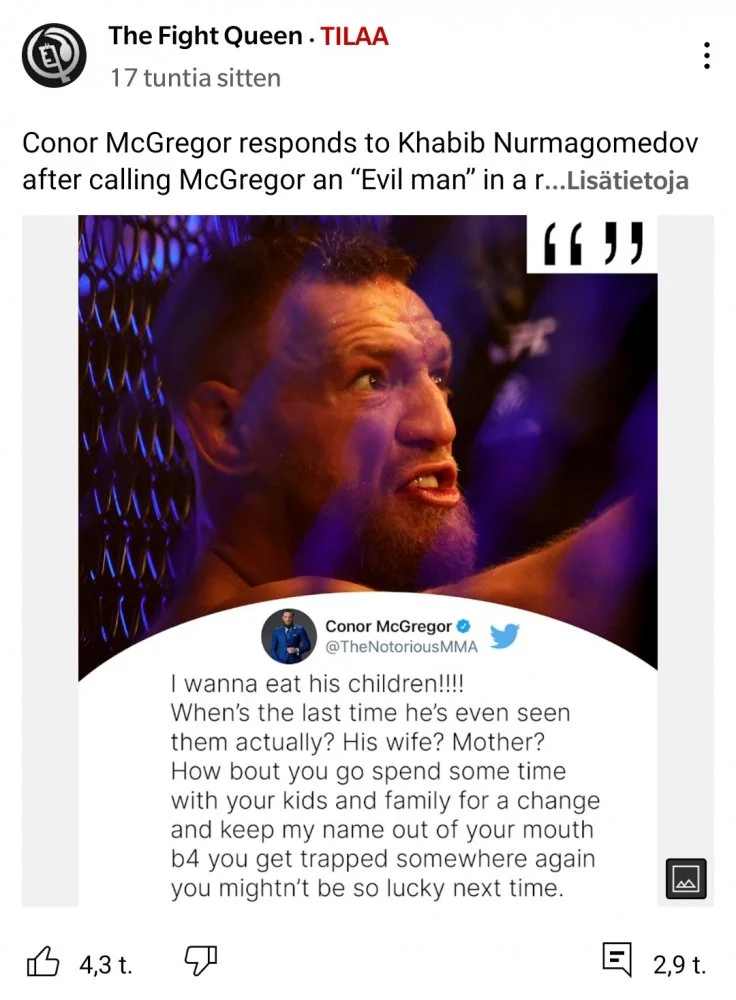Click the @TheNotoriousMMA handle

tap(401, 647)
